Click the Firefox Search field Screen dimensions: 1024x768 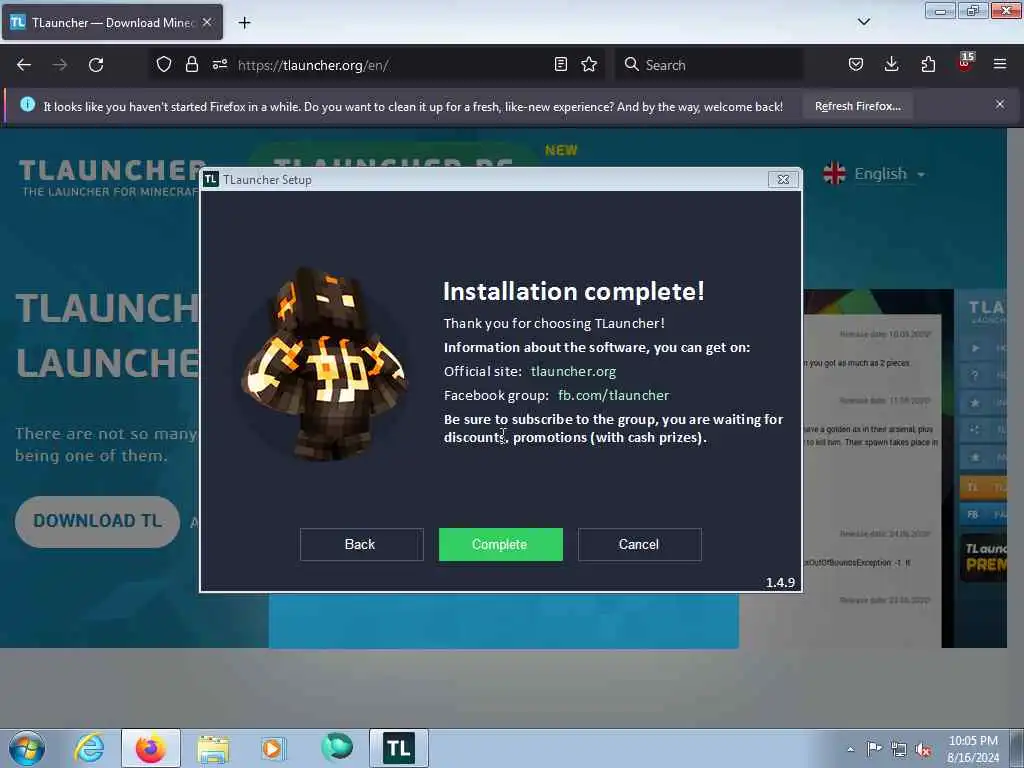click(x=709, y=65)
